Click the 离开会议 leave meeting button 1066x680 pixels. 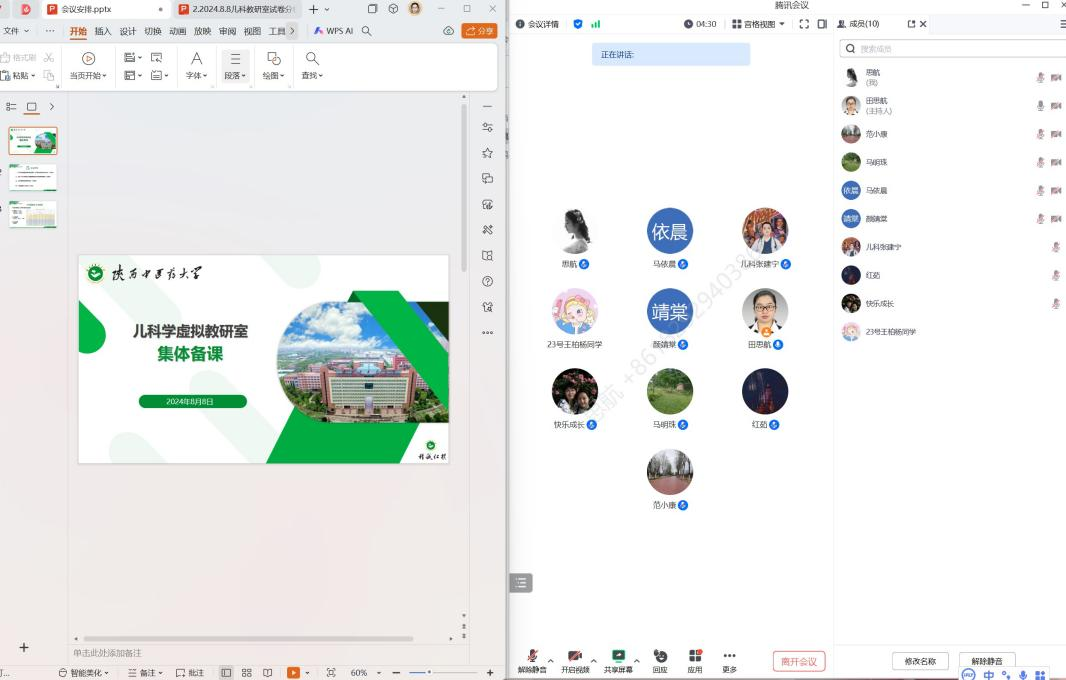point(799,661)
